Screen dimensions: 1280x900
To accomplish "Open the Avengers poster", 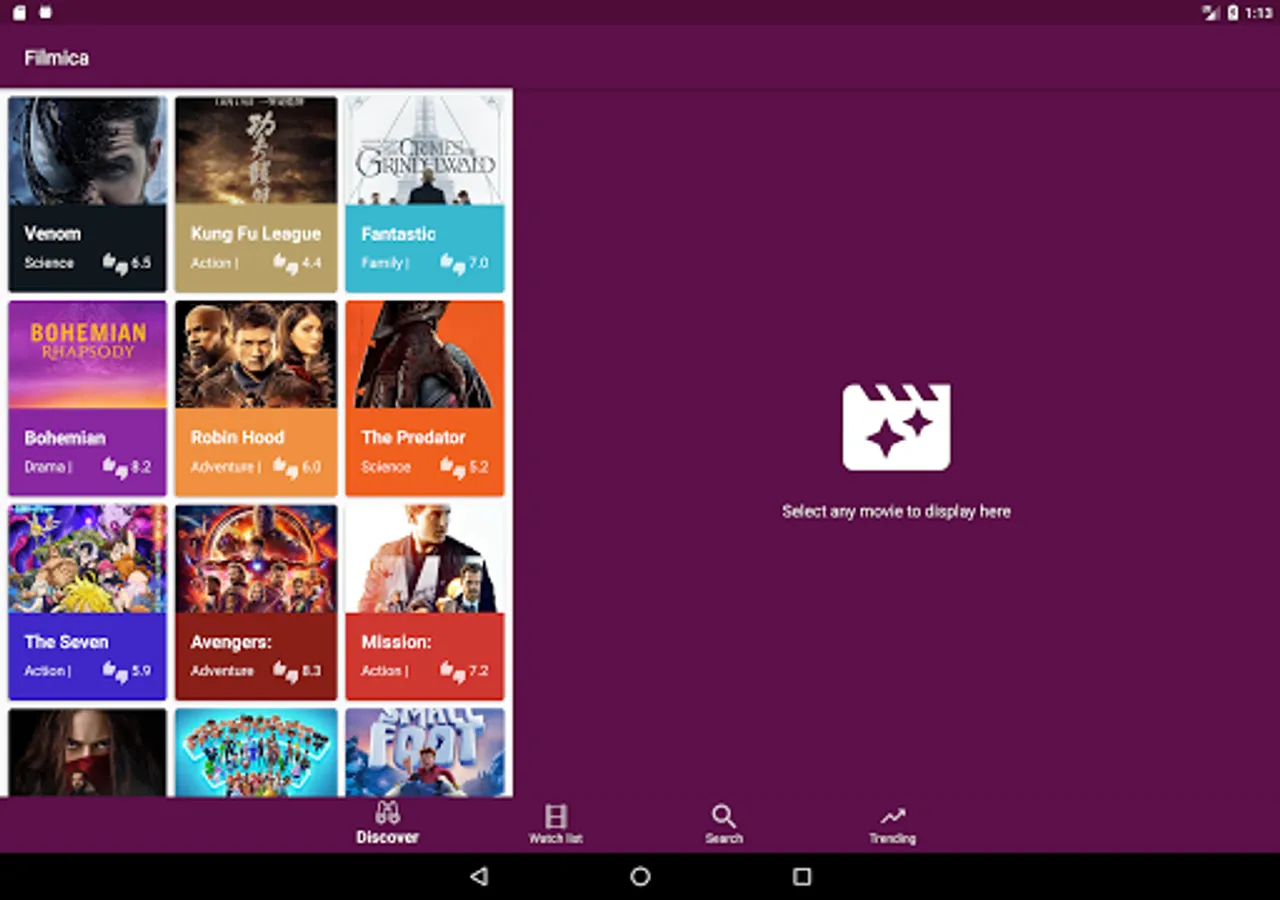I will 256,559.
